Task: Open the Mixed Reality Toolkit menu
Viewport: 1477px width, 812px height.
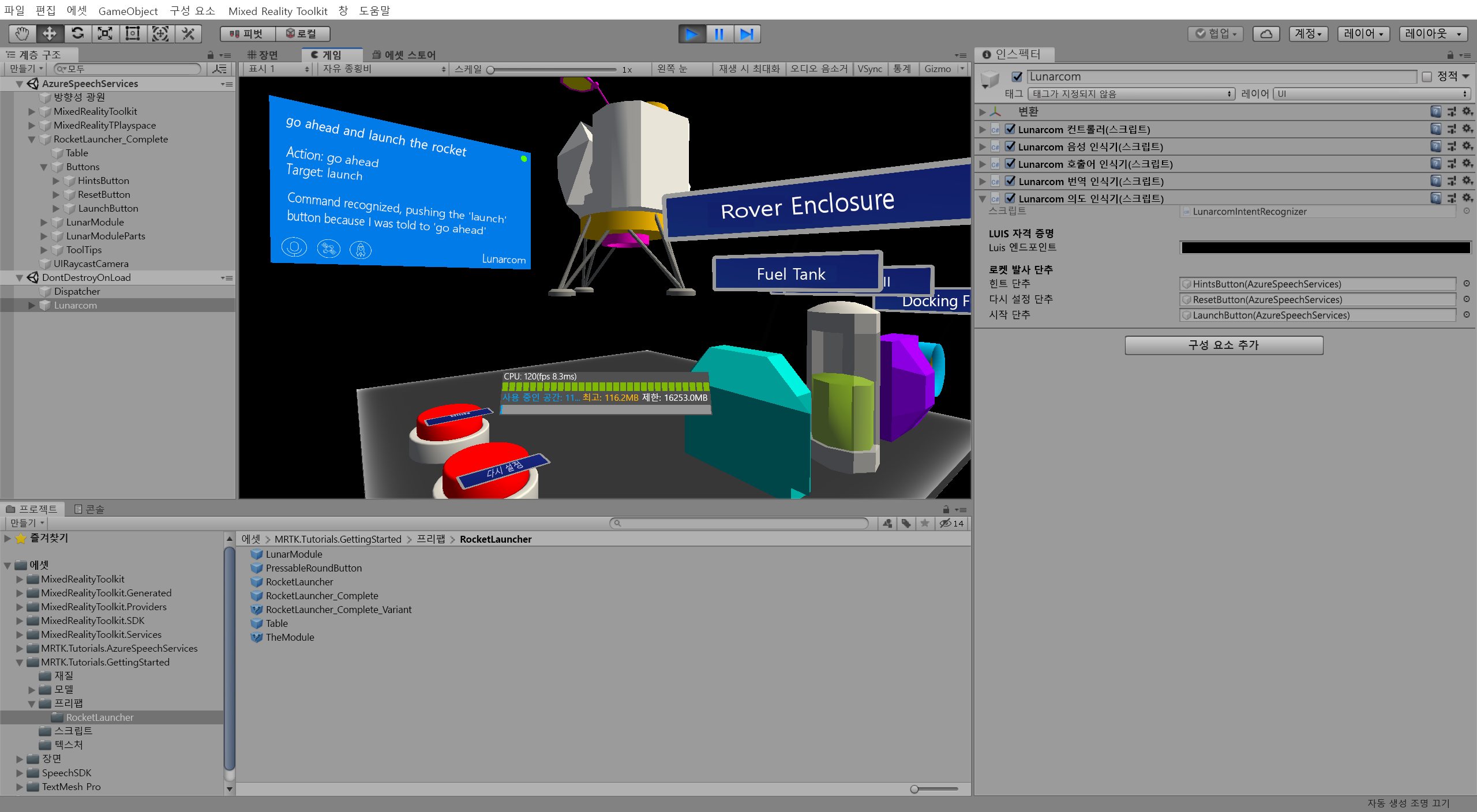Action: click(x=278, y=11)
